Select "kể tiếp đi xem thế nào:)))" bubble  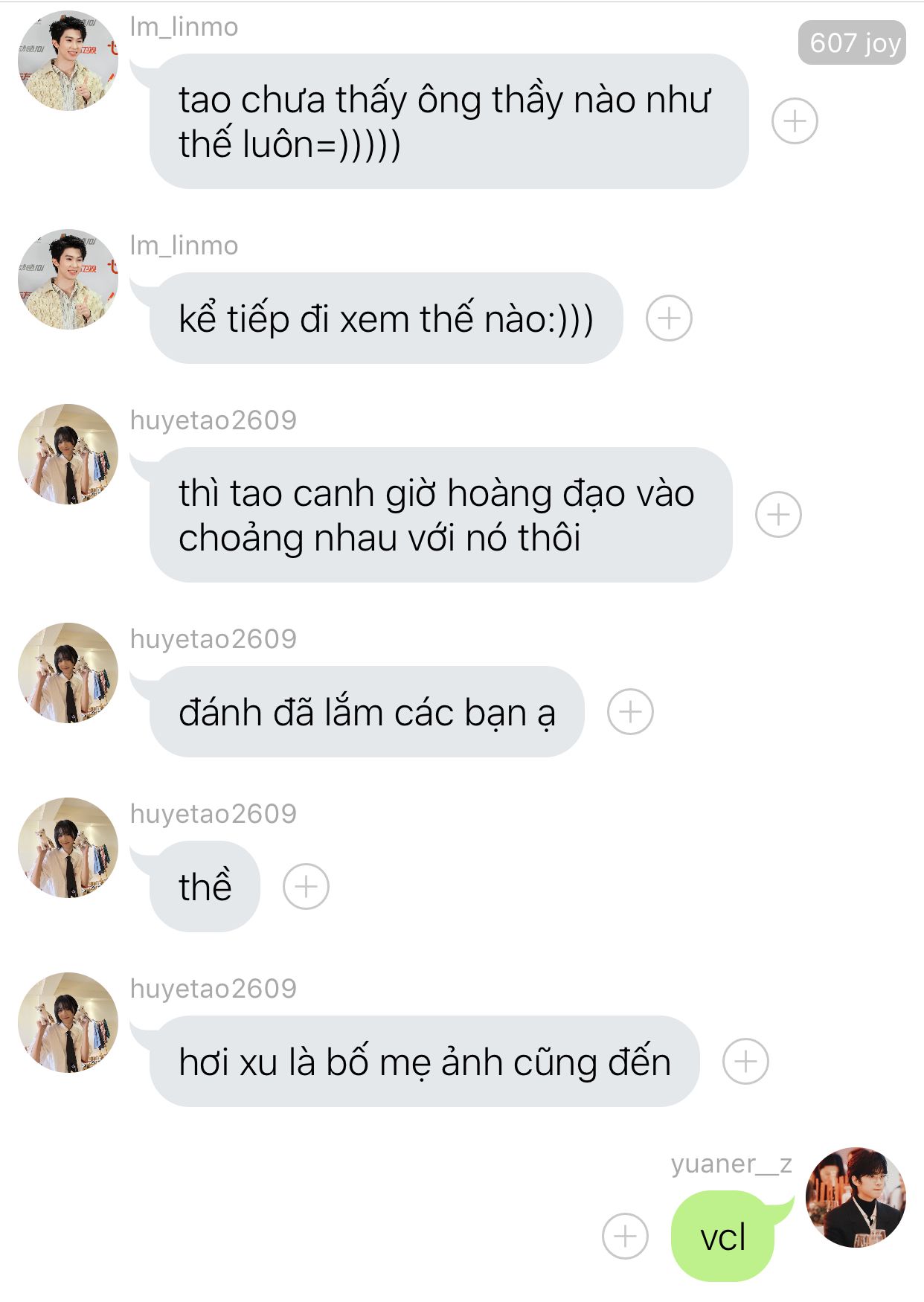385,318
